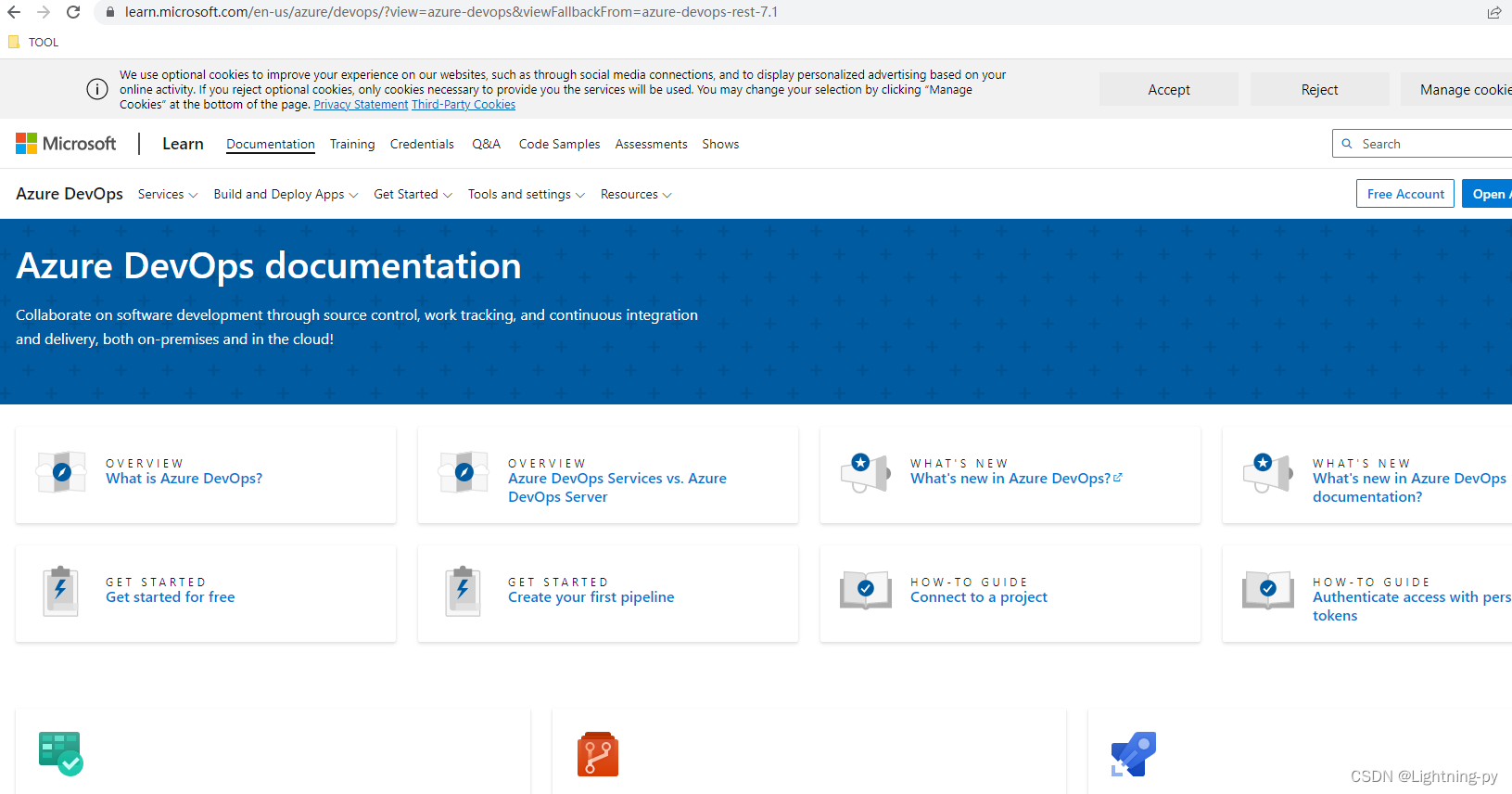
Task: Expand Tools and settings dropdown
Action: click(526, 194)
